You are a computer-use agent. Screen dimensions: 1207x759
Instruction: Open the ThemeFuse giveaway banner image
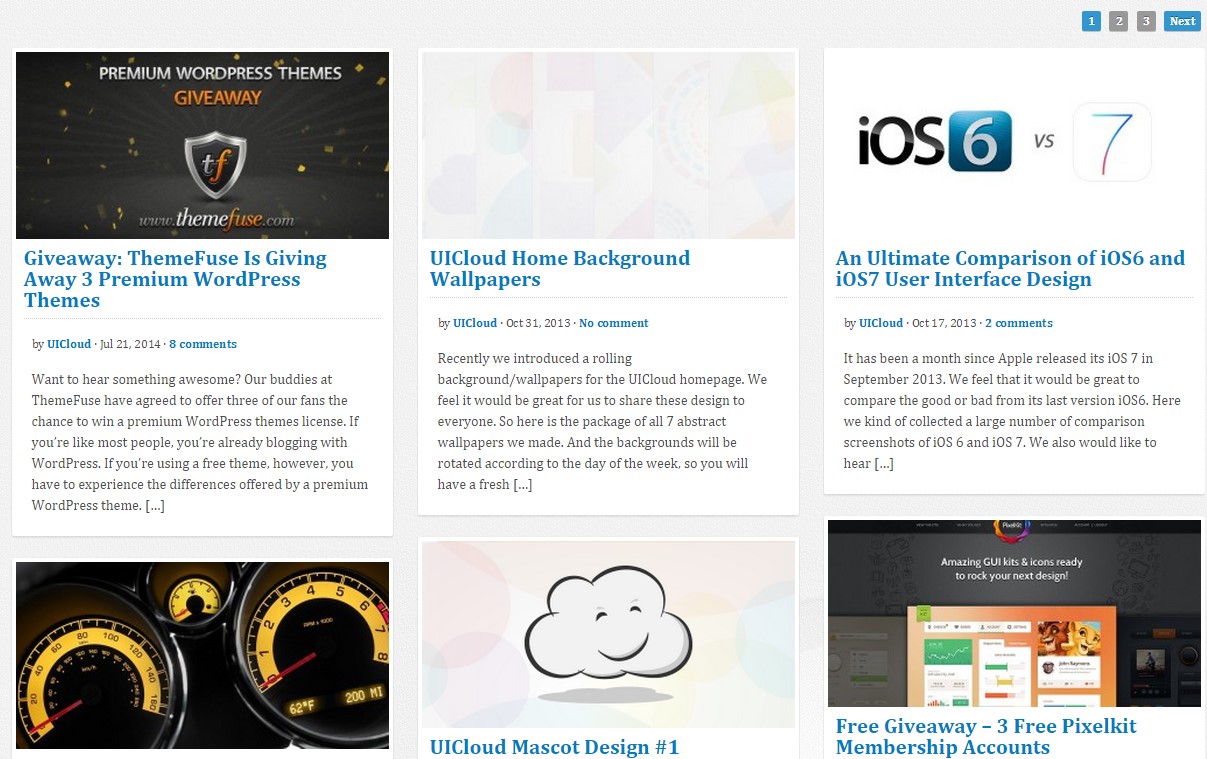[x=202, y=145]
